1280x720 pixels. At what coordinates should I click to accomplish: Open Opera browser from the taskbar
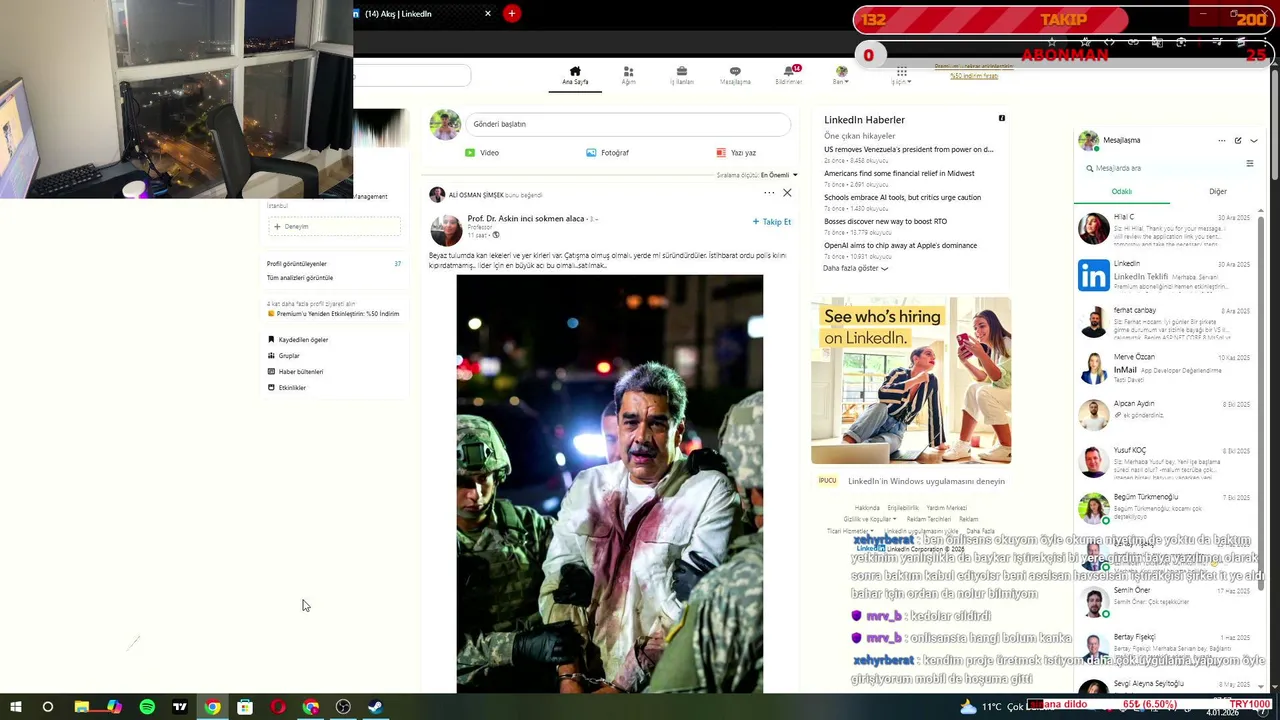(278, 707)
